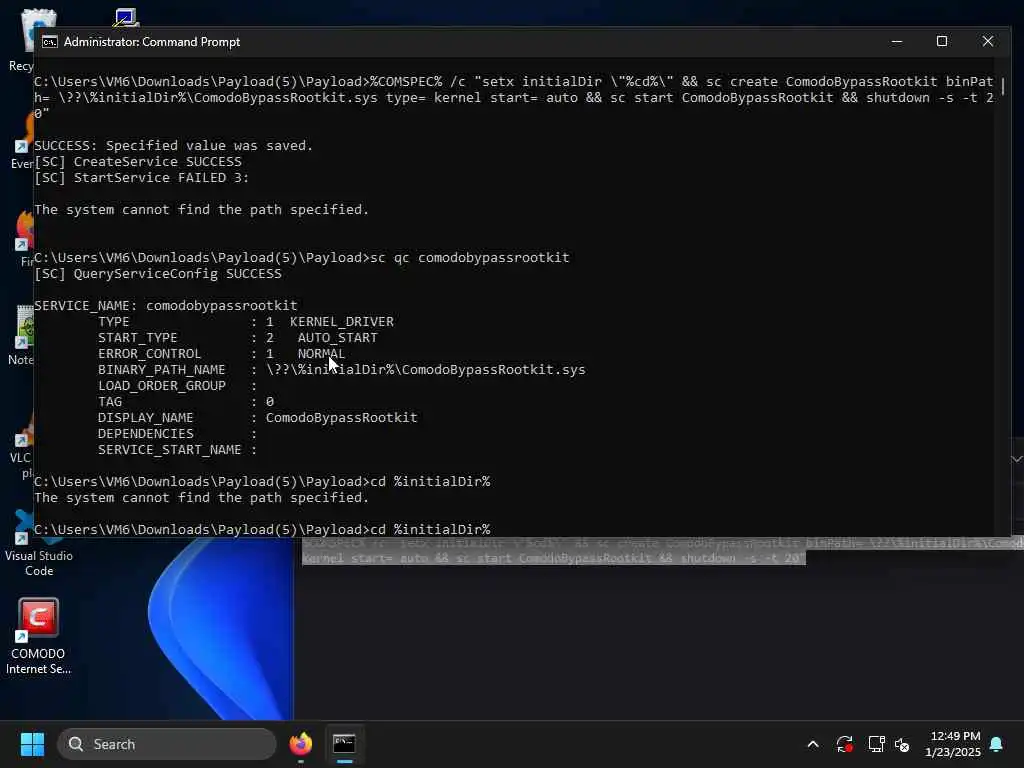Click the KERNEL_DRIVER type value
The image size is (1024, 768).
click(342, 321)
